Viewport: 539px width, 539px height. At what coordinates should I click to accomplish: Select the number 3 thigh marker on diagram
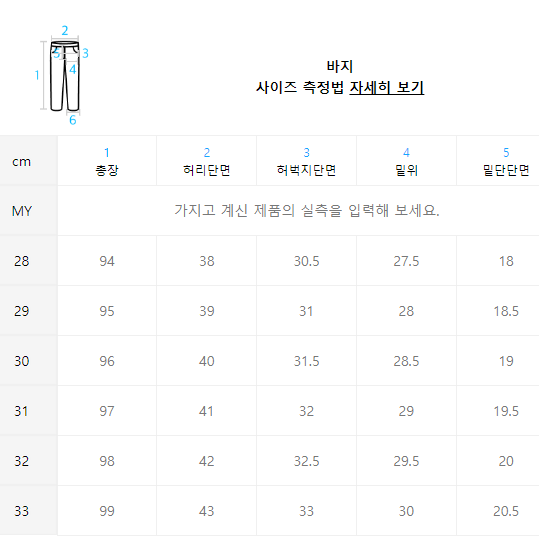point(85,53)
